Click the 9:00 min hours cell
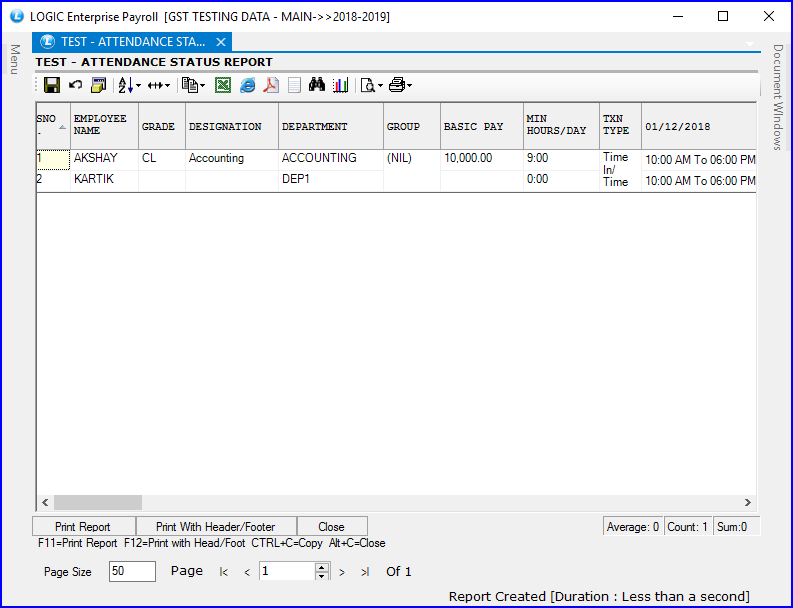793x608 pixels. pos(561,159)
